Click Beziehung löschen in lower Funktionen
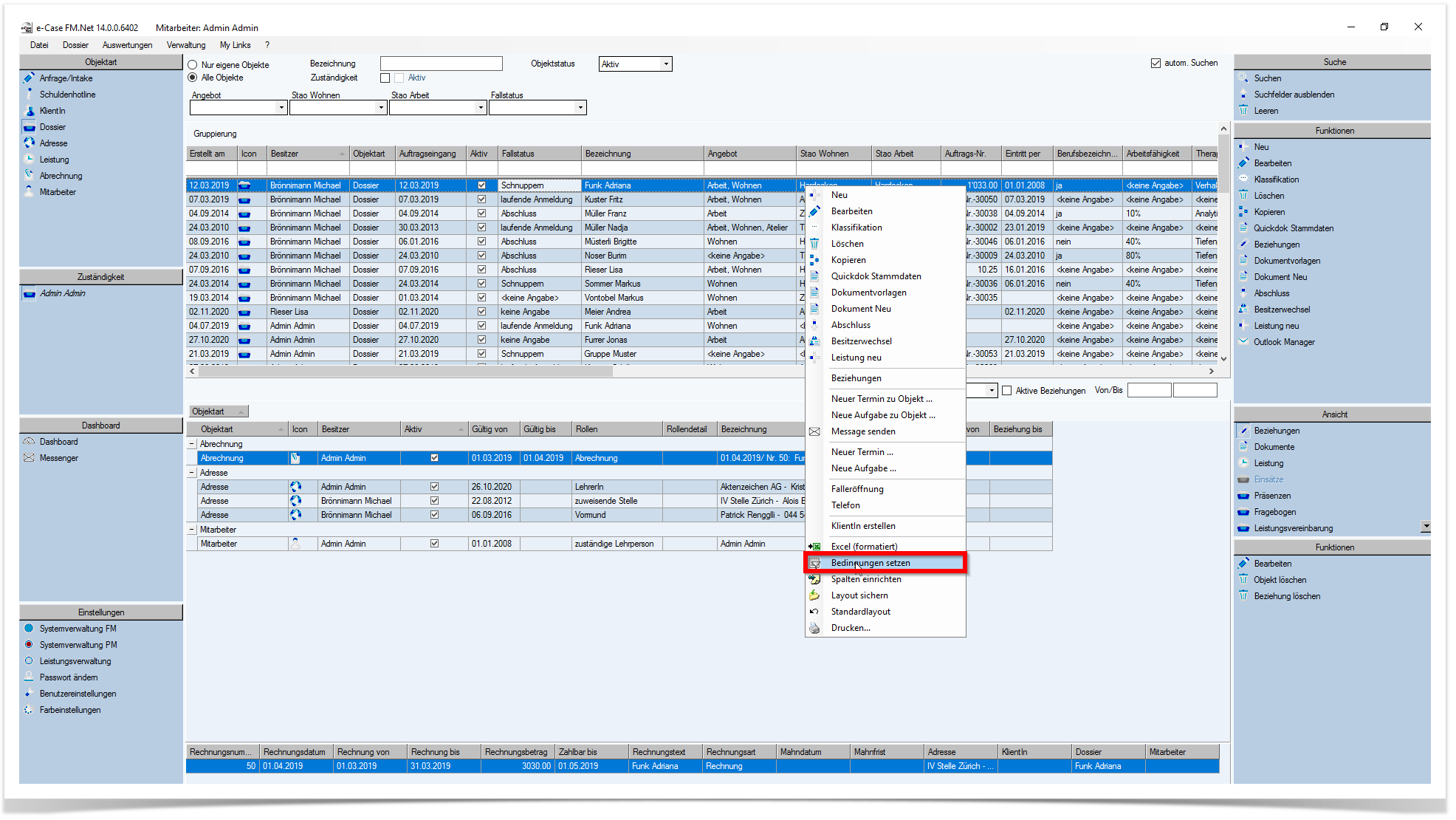This screenshot has width=1456, height=820. (x=1287, y=595)
